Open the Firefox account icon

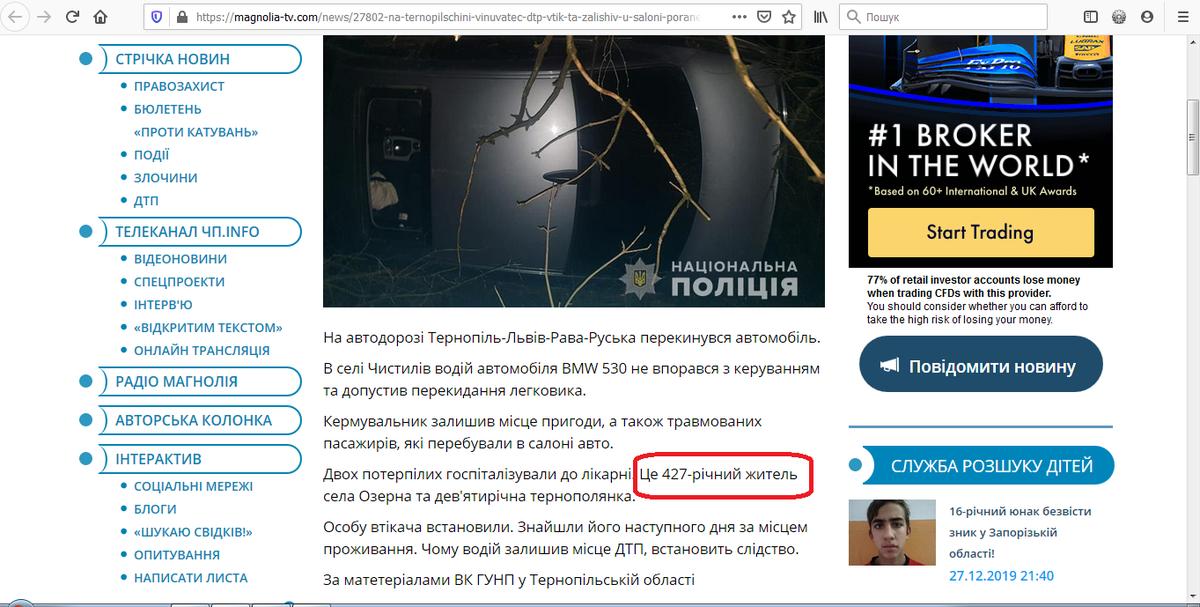tap(1118, 17)
